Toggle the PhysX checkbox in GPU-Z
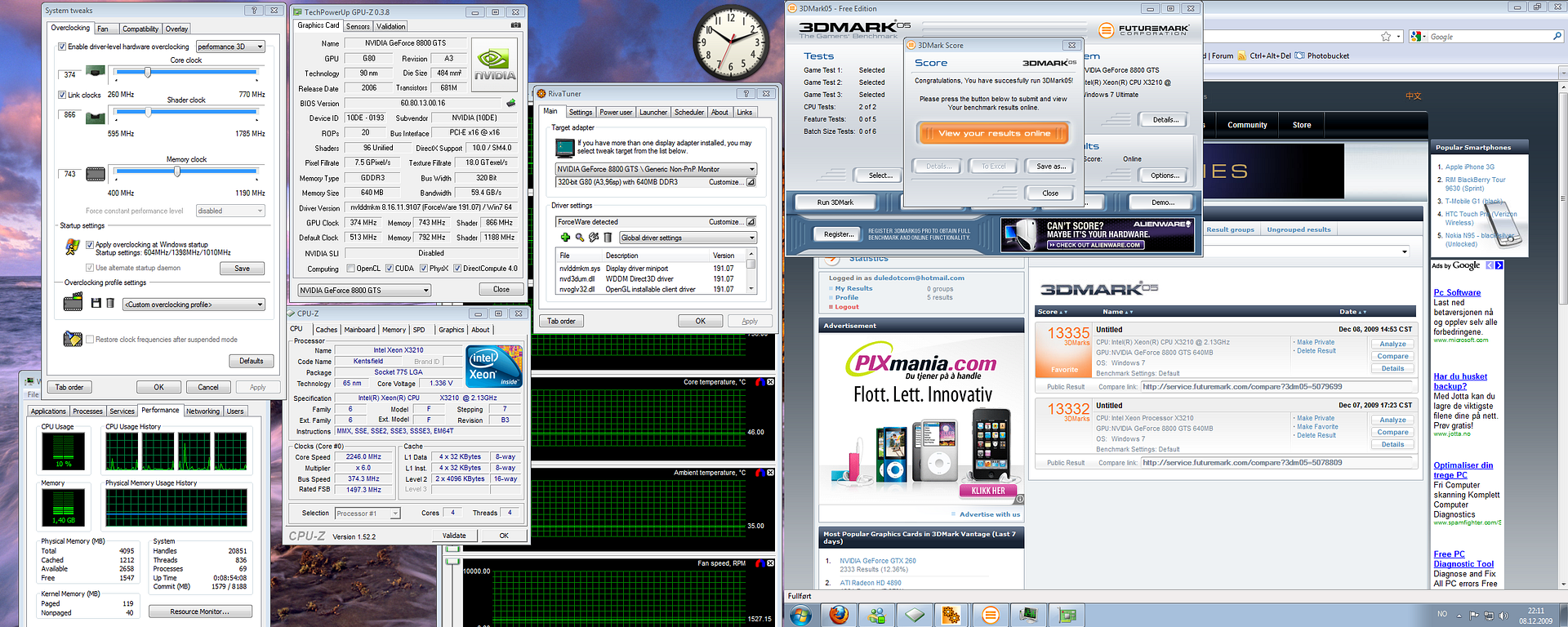The width and height of the screenshot is (1568, 627). click(x=424, y=269)
